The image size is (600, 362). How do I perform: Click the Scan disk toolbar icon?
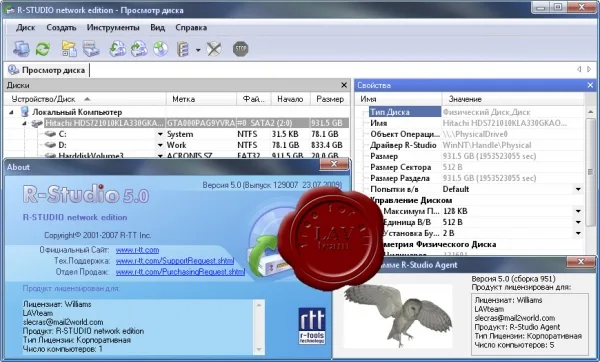(x=91, y=49)
